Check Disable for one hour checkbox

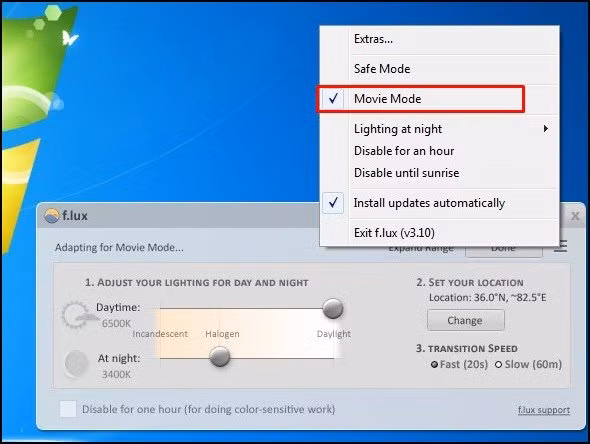click(x=68, y=409)
